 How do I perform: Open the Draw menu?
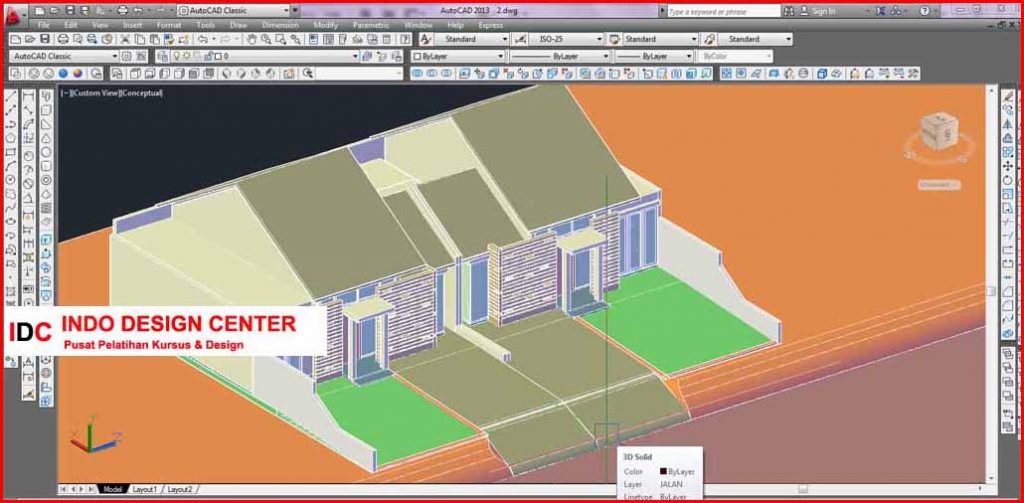238,25
